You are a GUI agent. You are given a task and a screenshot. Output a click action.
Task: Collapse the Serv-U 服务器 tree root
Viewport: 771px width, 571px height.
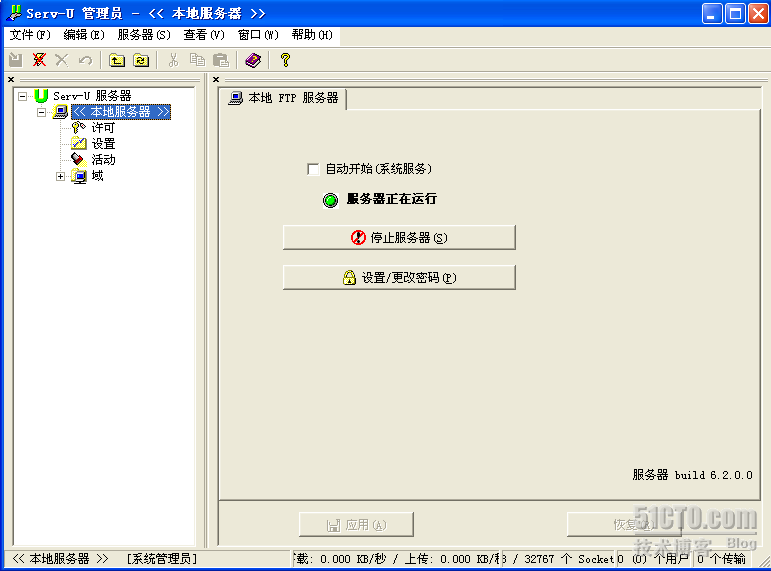(x=23, y=96)
